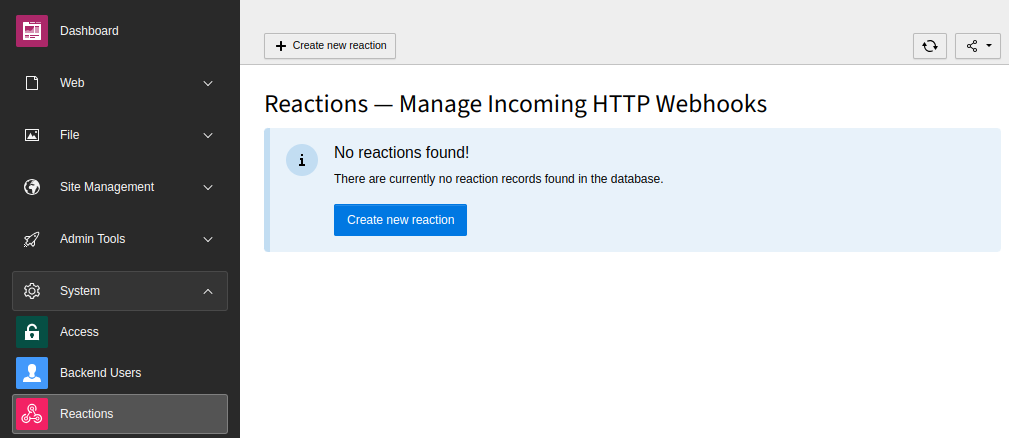Expand the Admin Tools chevron
This screenshot has height=438, width=1009.
pyautogui.click(x=208, y=239)
